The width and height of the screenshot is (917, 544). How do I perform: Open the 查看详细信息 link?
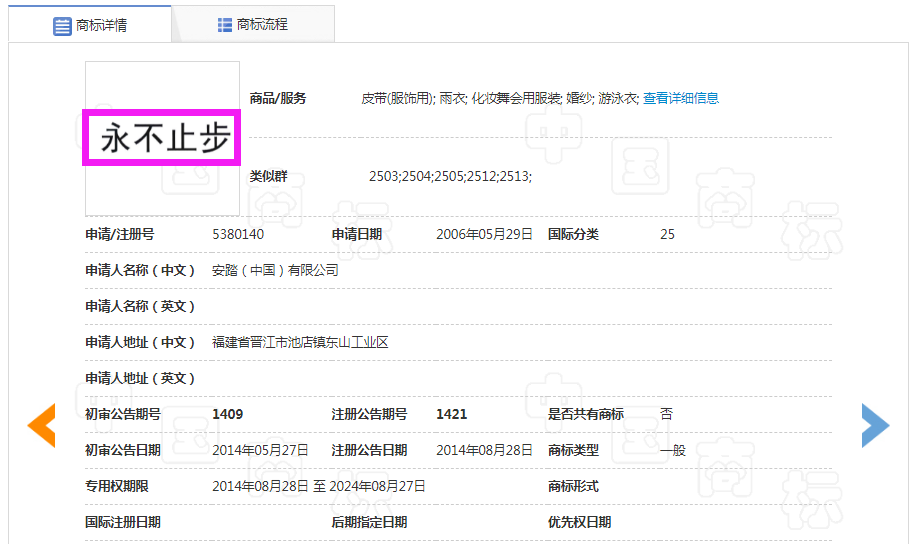(680, 98)
